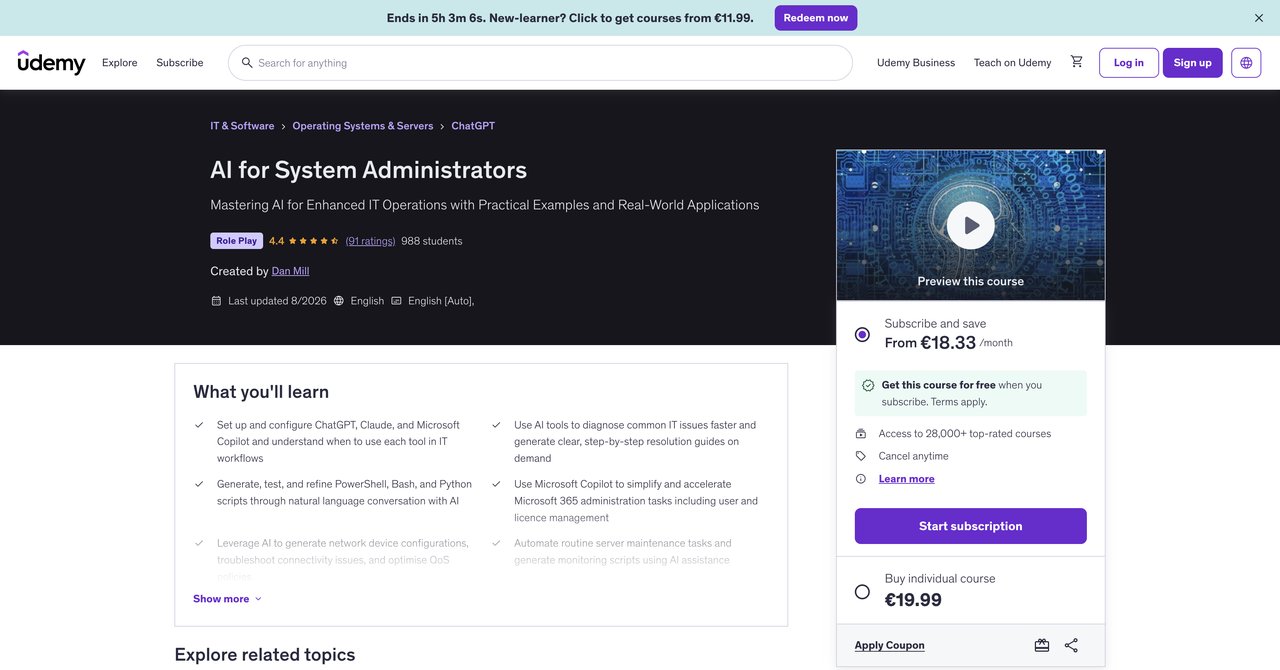Click the info icon beside Learn more

861,479
